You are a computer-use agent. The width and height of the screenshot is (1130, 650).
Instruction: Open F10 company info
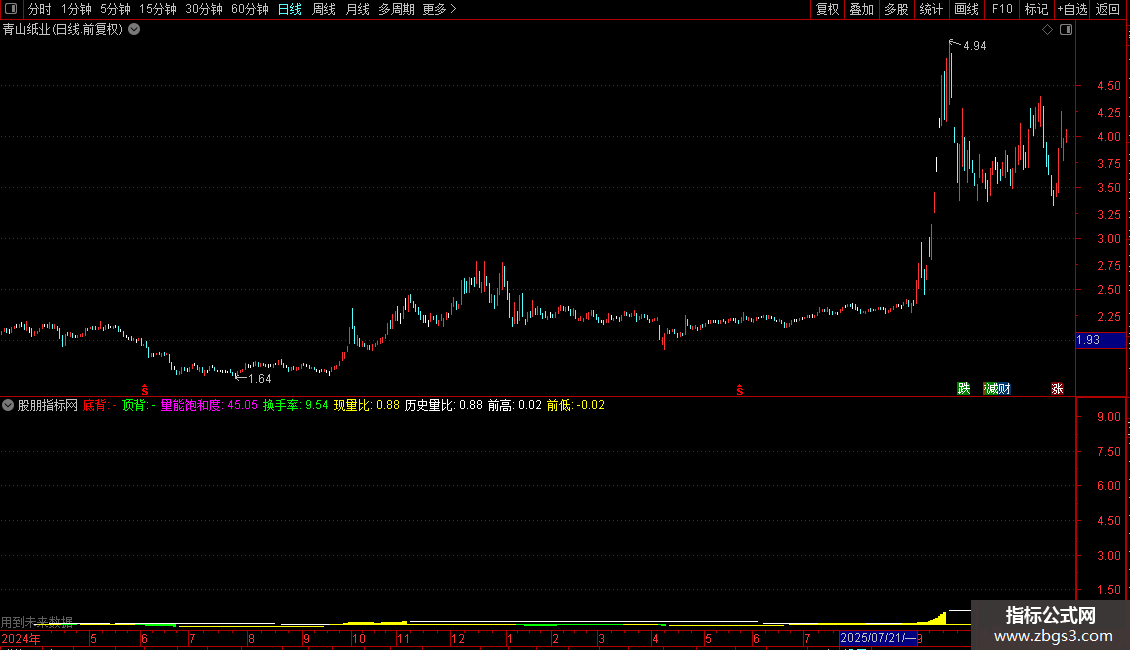coord(1002,9)
